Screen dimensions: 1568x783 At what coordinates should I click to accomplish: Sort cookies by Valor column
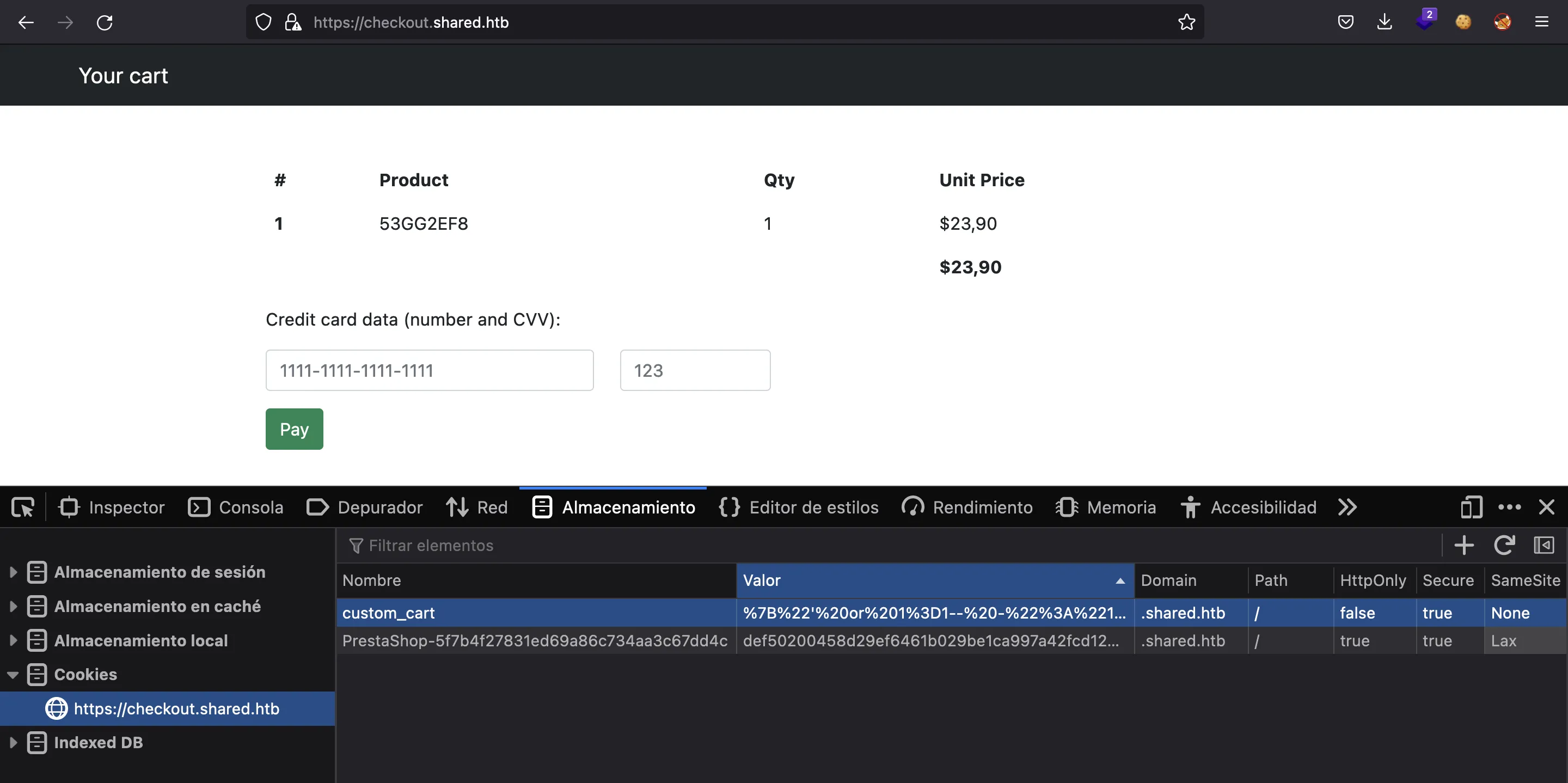935,580
